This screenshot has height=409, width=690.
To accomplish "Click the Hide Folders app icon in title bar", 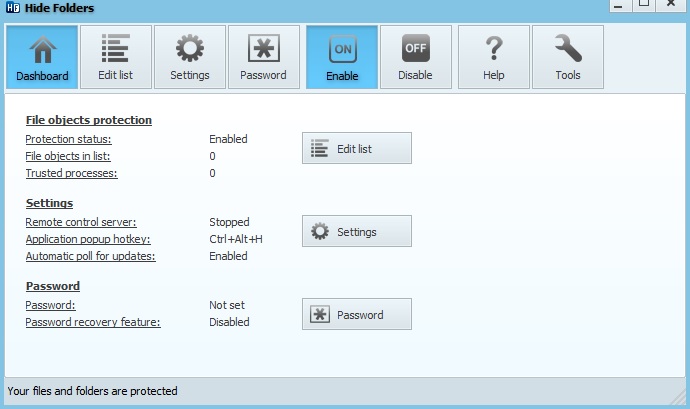I will [13, 7].
